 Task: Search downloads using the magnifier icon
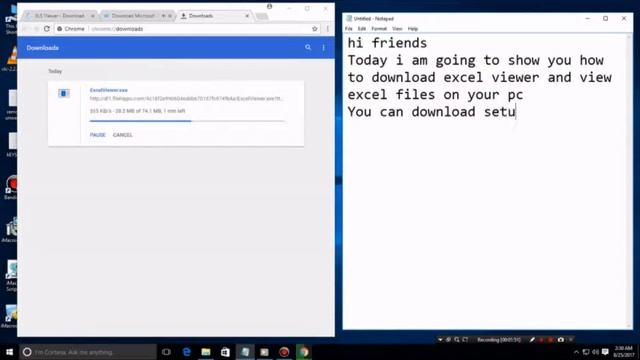[308, 48]
